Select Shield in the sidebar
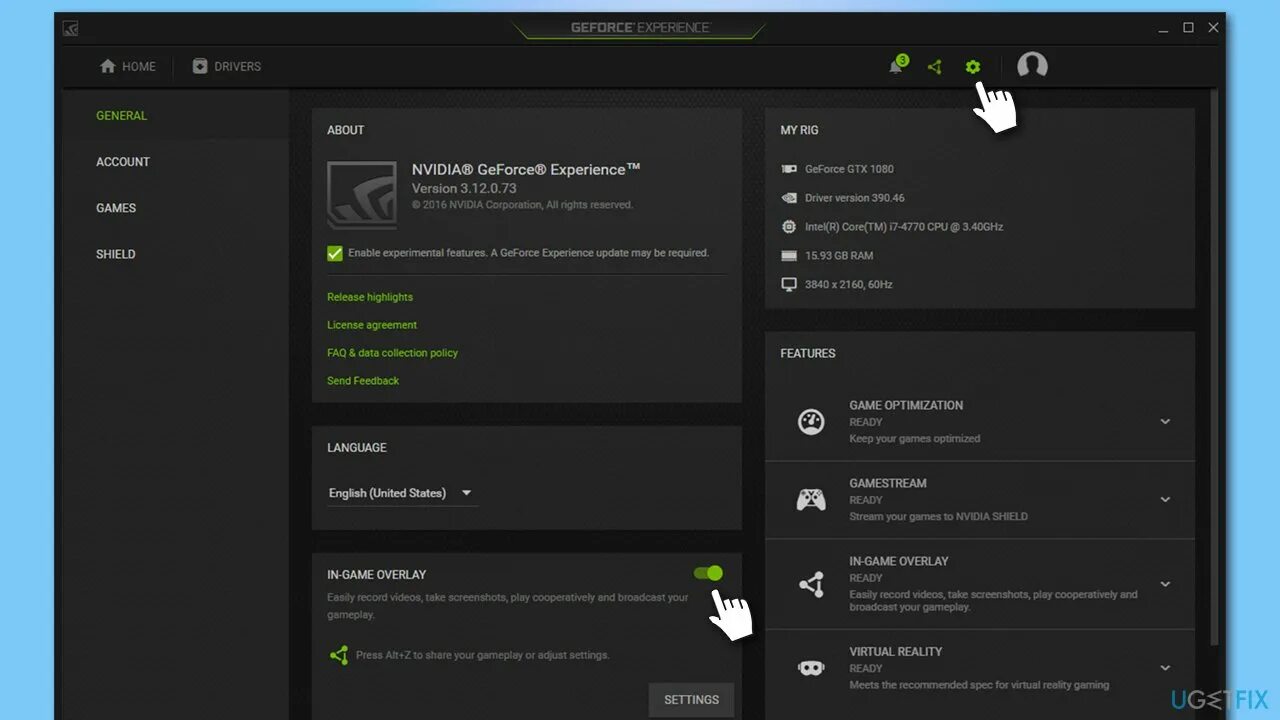Viewport: 1280px width, 720px height. tap(115, 254)
